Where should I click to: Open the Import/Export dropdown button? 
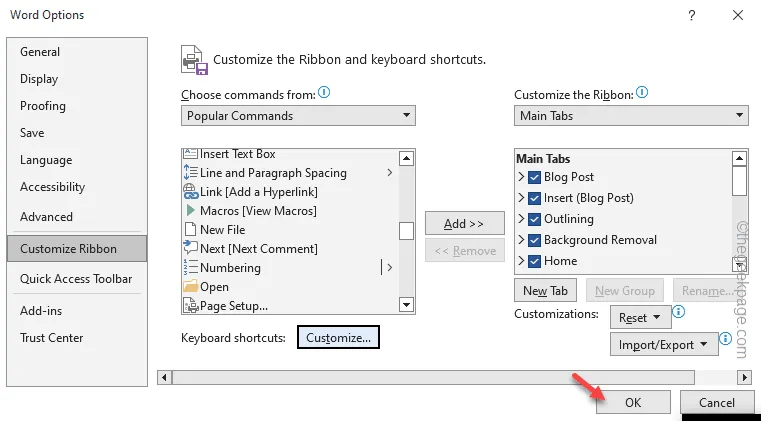coord(664,345)
